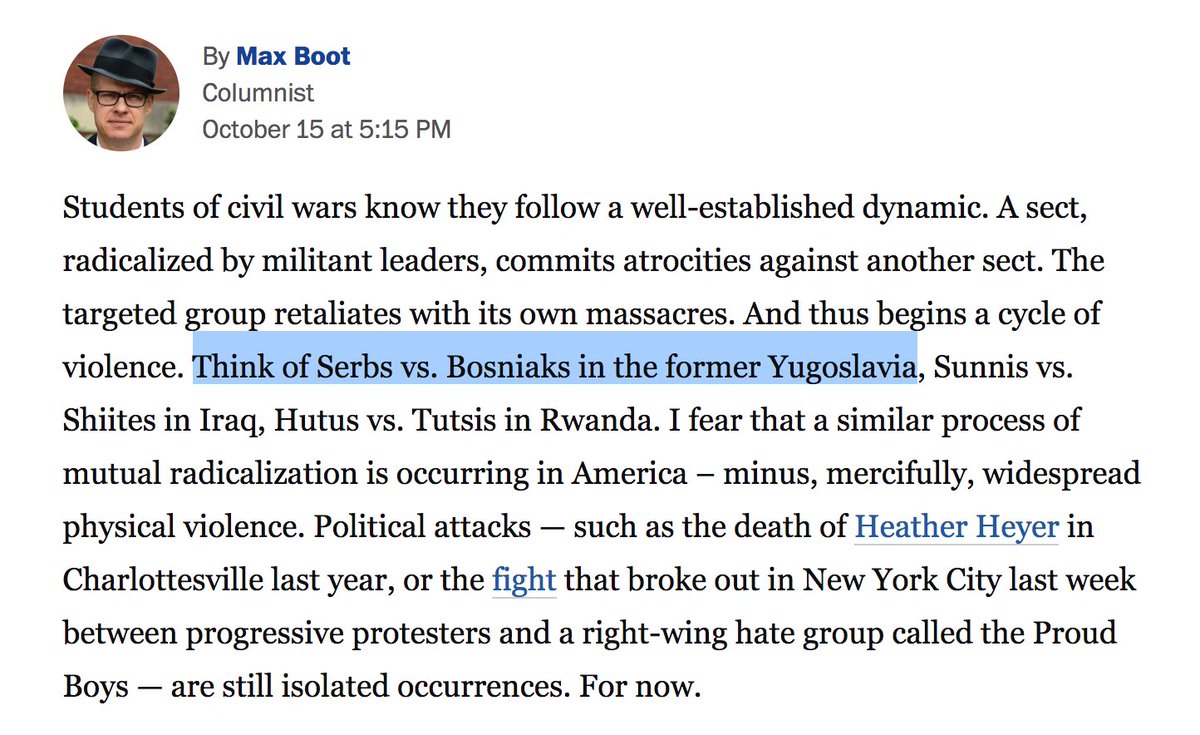1200x735 pixels.
Task: Click 'Sunnis vs.' after the highlighted text
Action: coord(1002,366)
